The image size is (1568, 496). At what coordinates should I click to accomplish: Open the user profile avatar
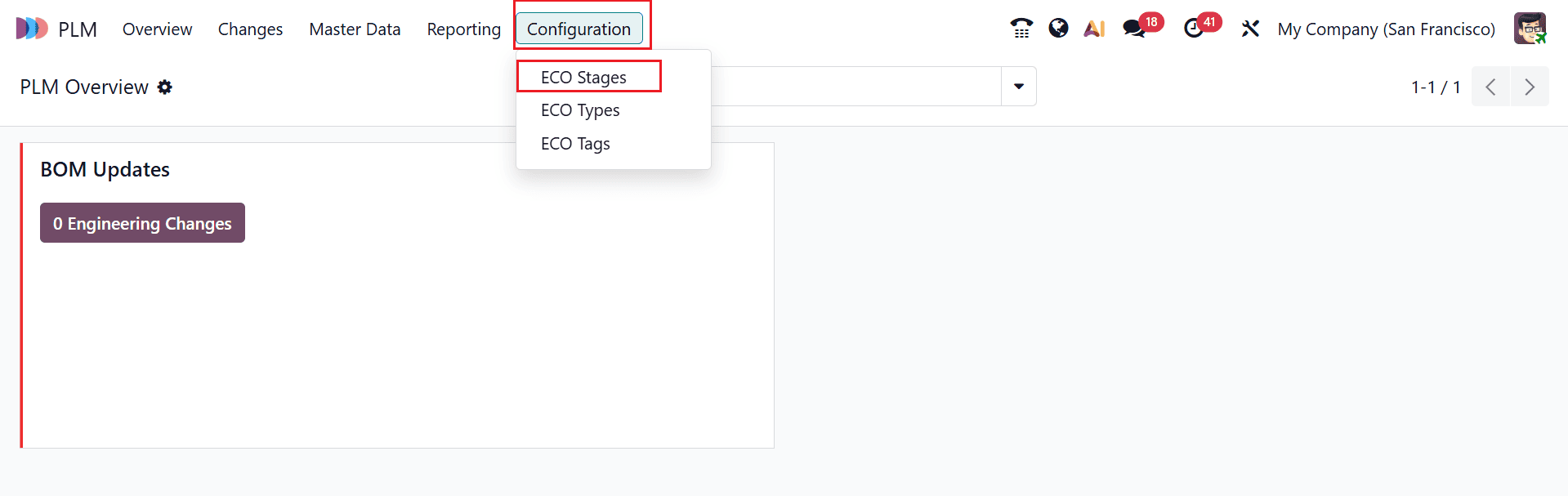click(1530, 28)
